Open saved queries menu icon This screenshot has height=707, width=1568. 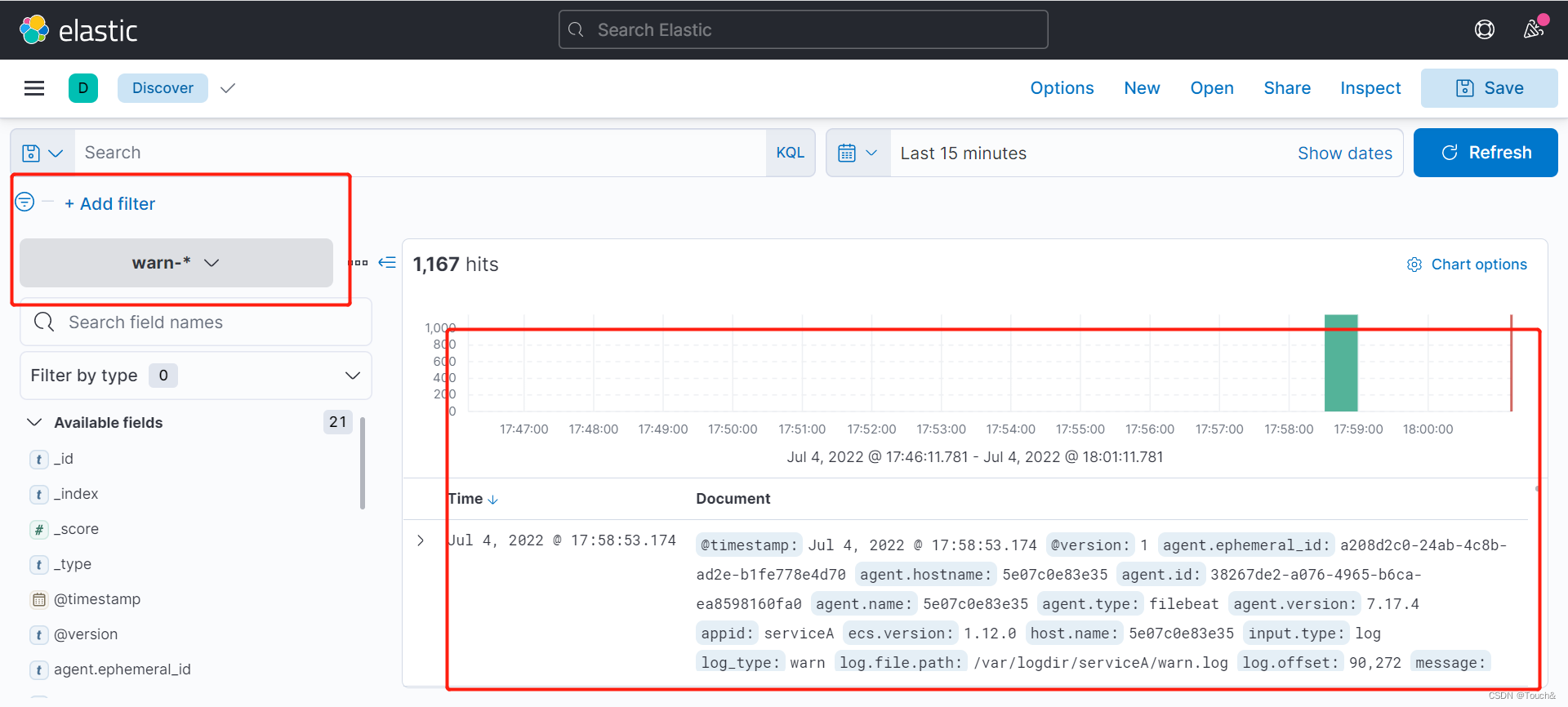(x=42, y=153)
